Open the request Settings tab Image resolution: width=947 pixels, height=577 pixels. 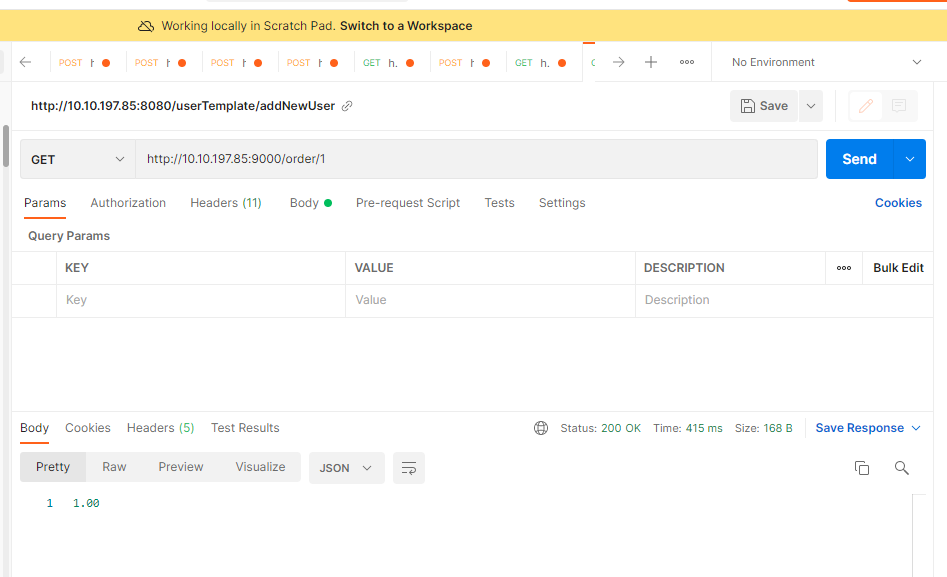(x=562, y=203)
